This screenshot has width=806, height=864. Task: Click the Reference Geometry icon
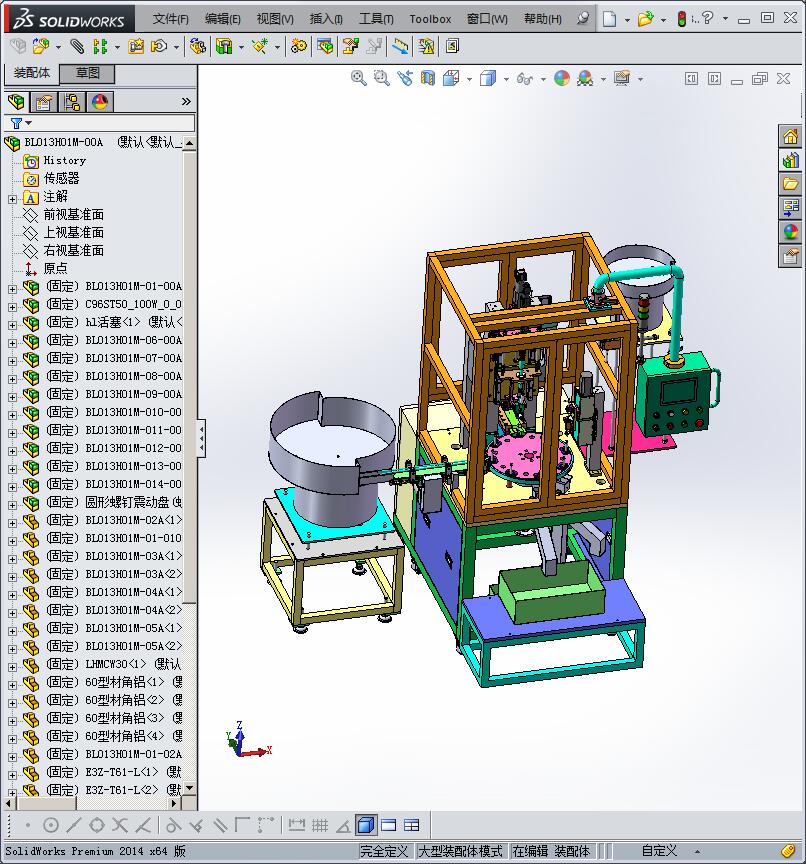[259, 47]
